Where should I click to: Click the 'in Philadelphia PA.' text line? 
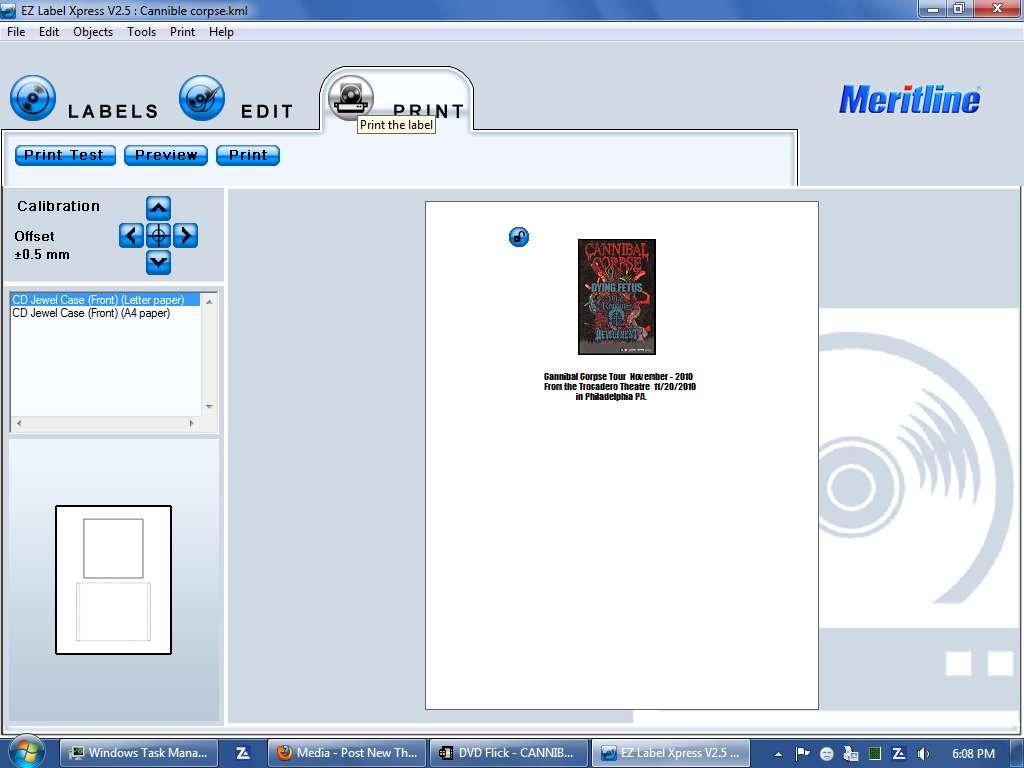[x=611, y=397]
